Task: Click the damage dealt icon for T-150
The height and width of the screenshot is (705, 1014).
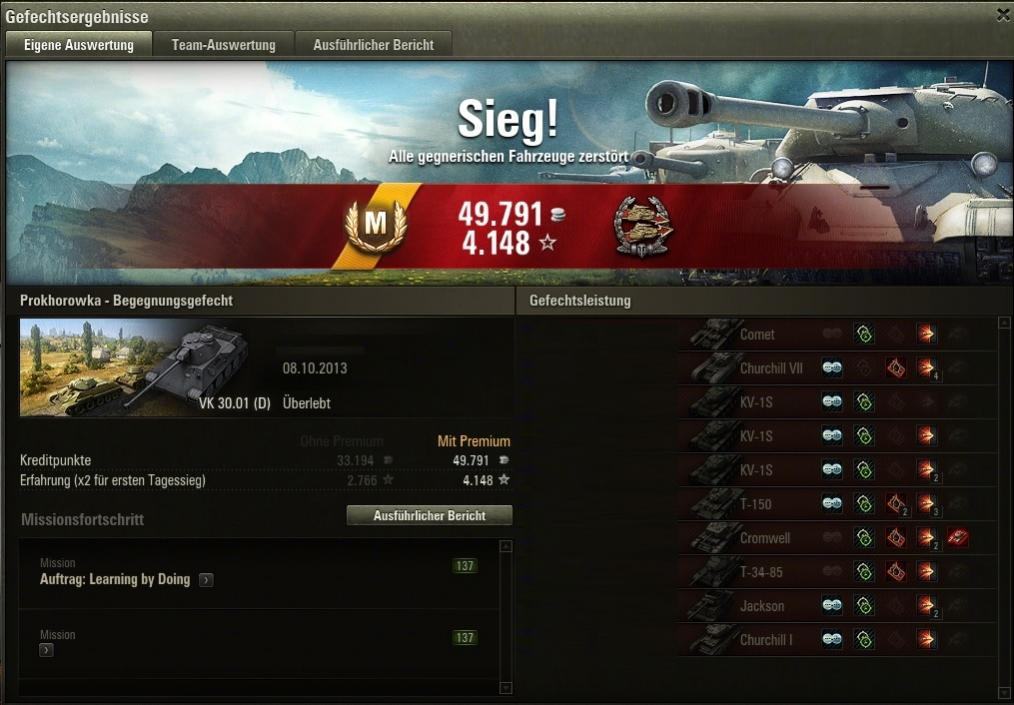Action: point(927,504)
